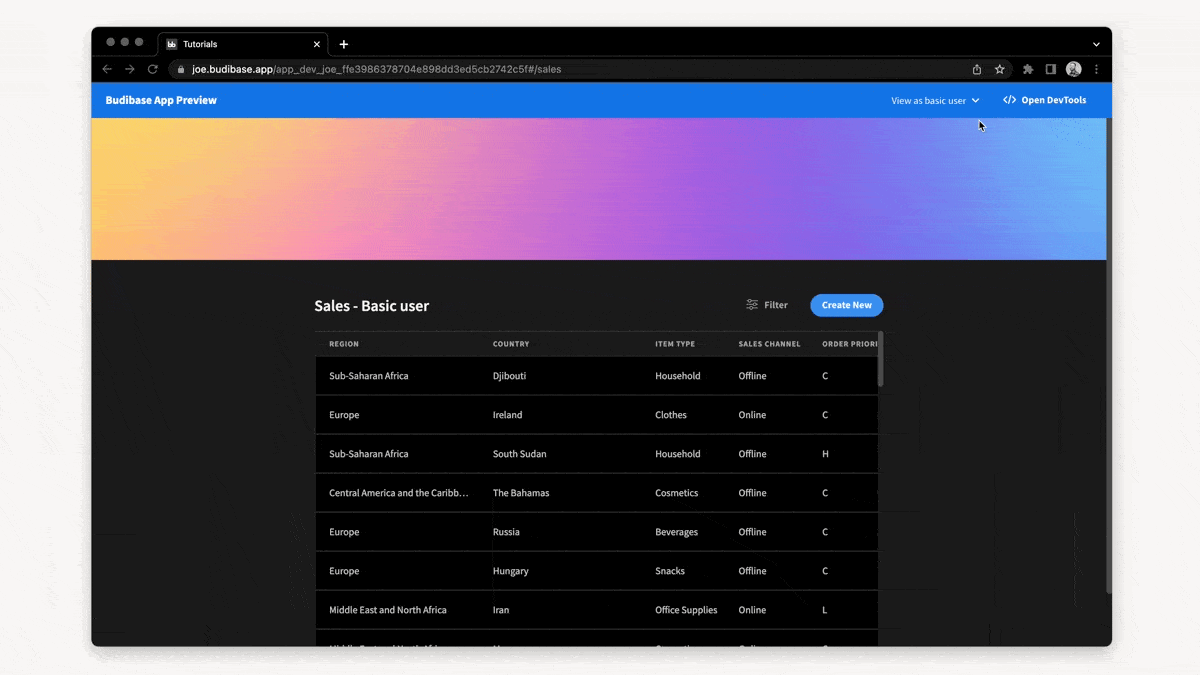The width and height of the screenshot is (1200, 675).
Task: Open the Chrome extensions puzzle icon
Action: [1027, 69]
